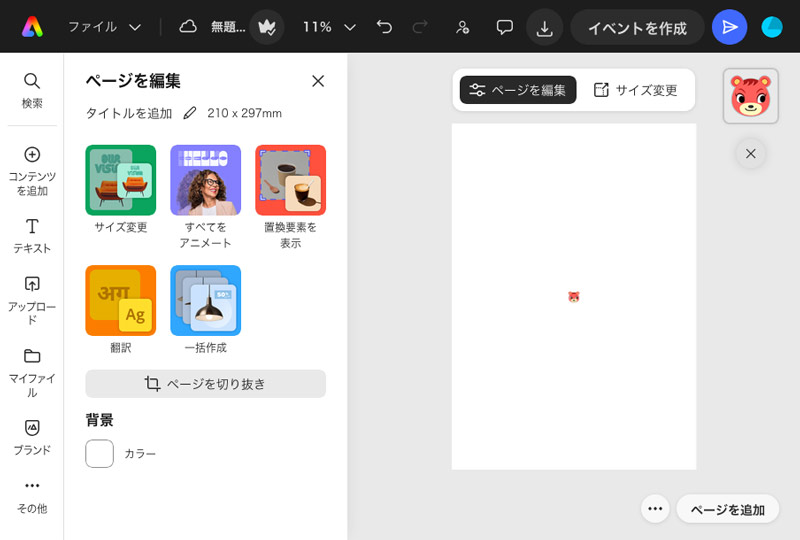Open the comments speech bubble icon

click(504, 27)
